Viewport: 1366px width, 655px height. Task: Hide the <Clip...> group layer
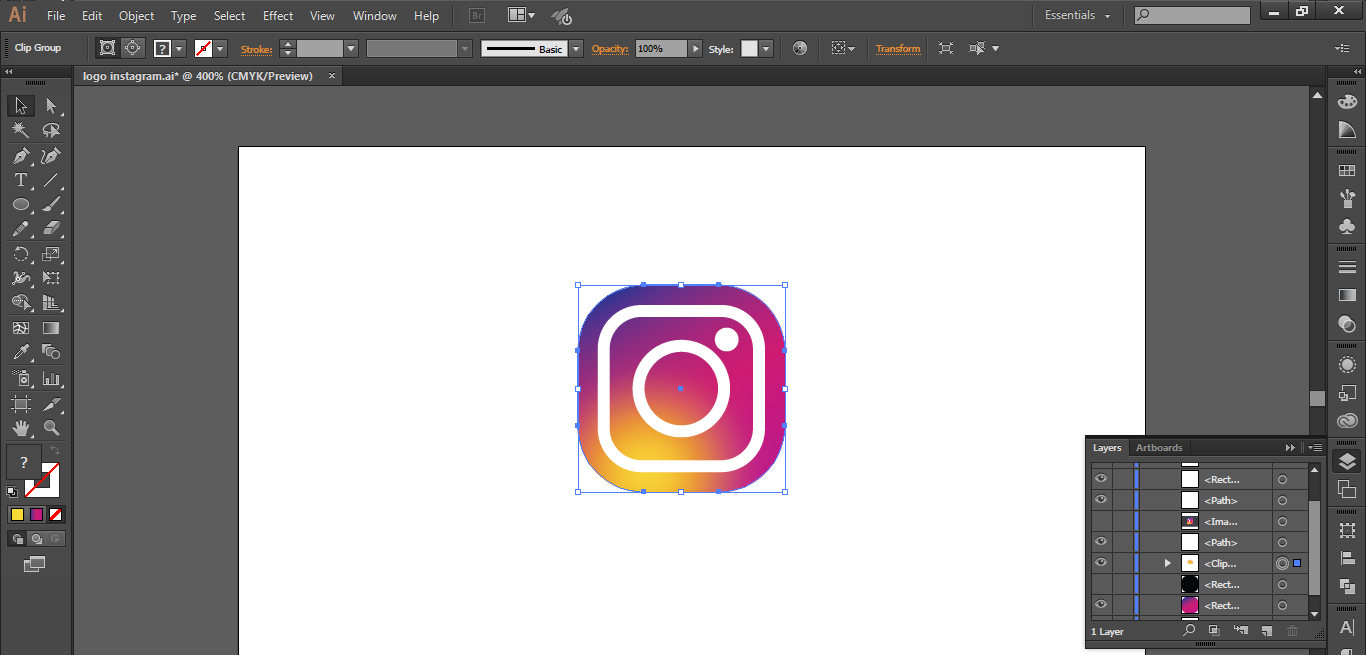tap(1101, 563)
